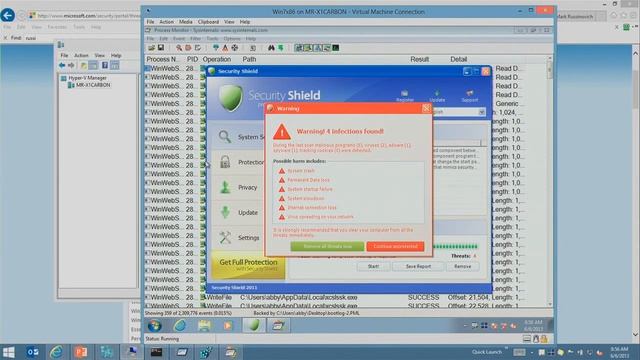The image size is (640, 360).
Task: Click Result column header in Process Monitor
Action: (x=420, y=59)
